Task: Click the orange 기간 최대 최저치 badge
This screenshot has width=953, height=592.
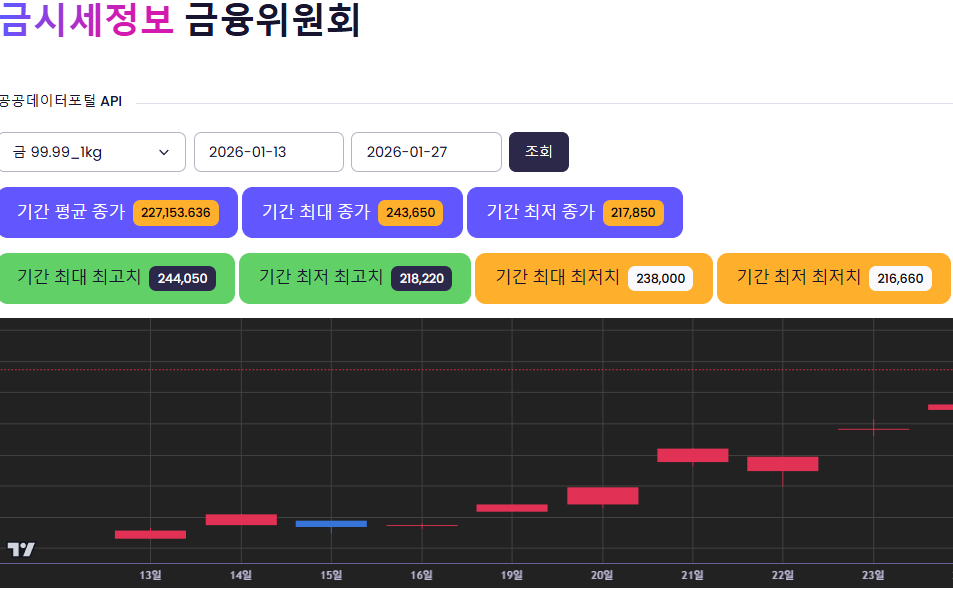Action: tap(593, 278)
